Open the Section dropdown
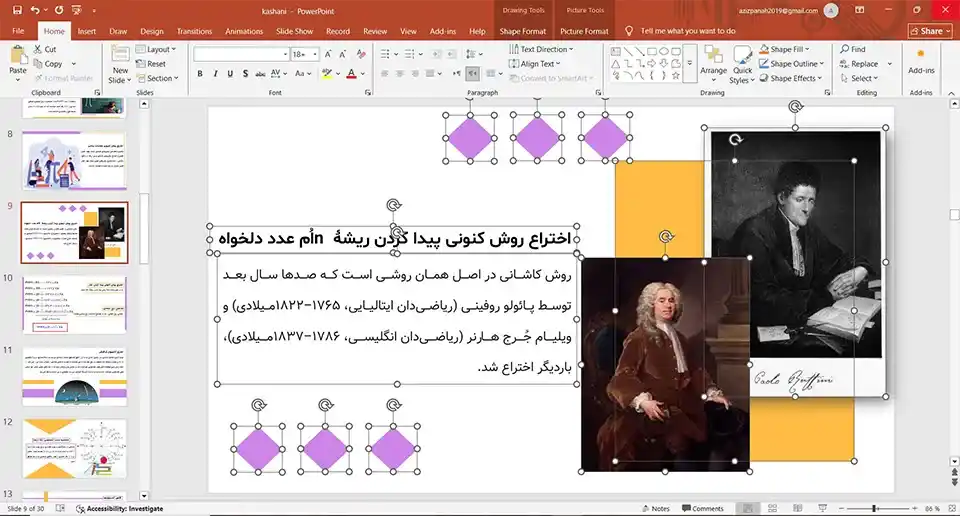The image size is (960, 516). pyautogui.click(x=157, y=78)
